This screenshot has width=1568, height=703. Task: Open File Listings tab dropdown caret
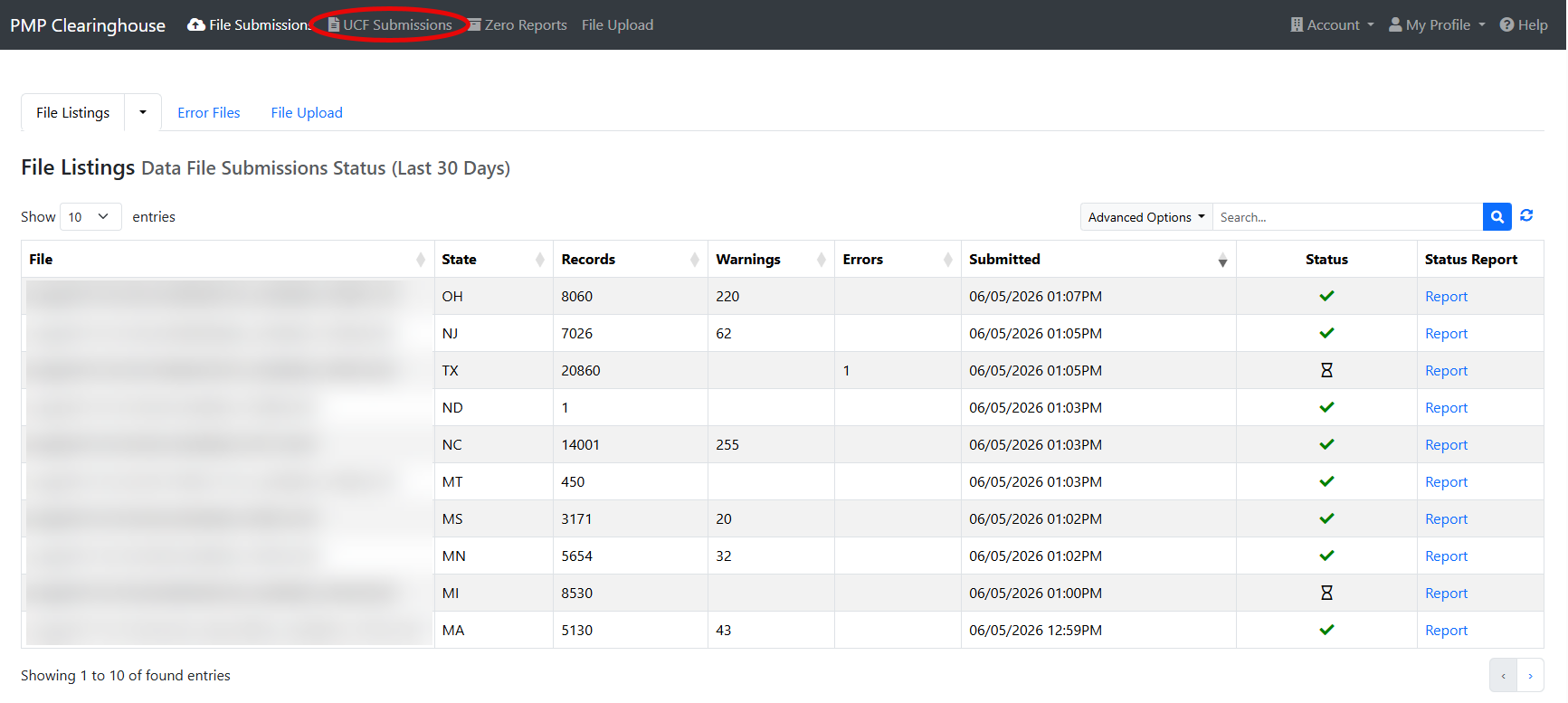tap(143, 112)
